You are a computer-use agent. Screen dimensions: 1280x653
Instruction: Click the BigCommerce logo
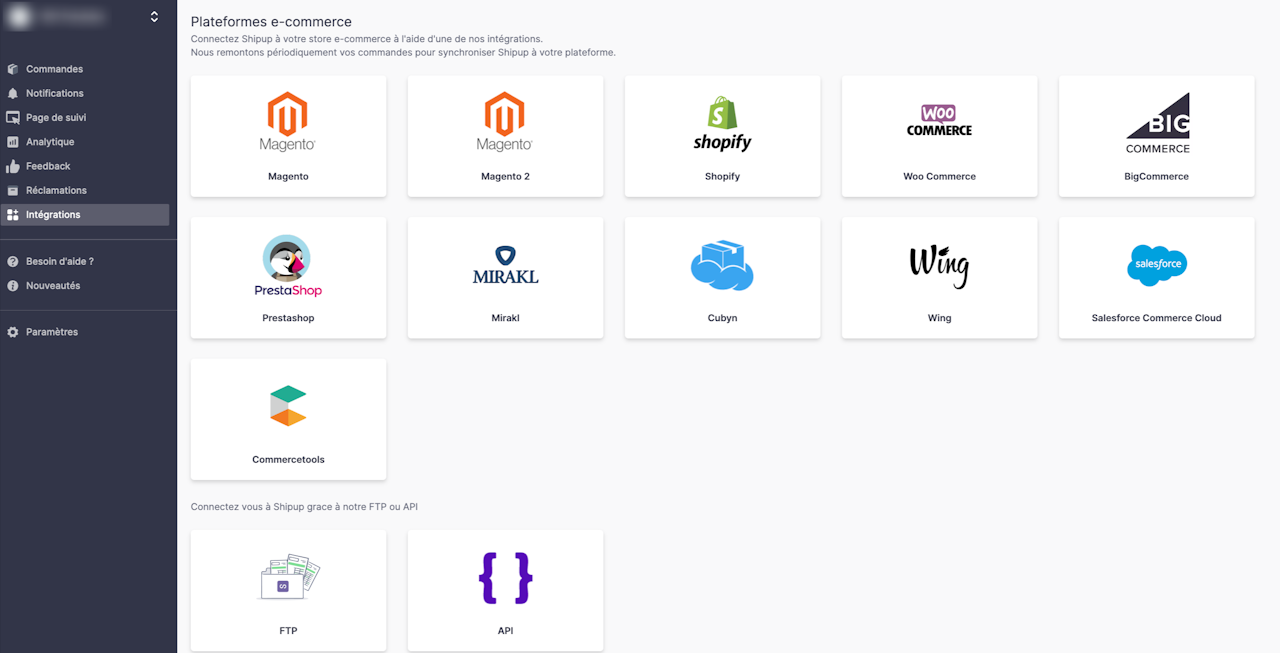(x=1158, y=123)
